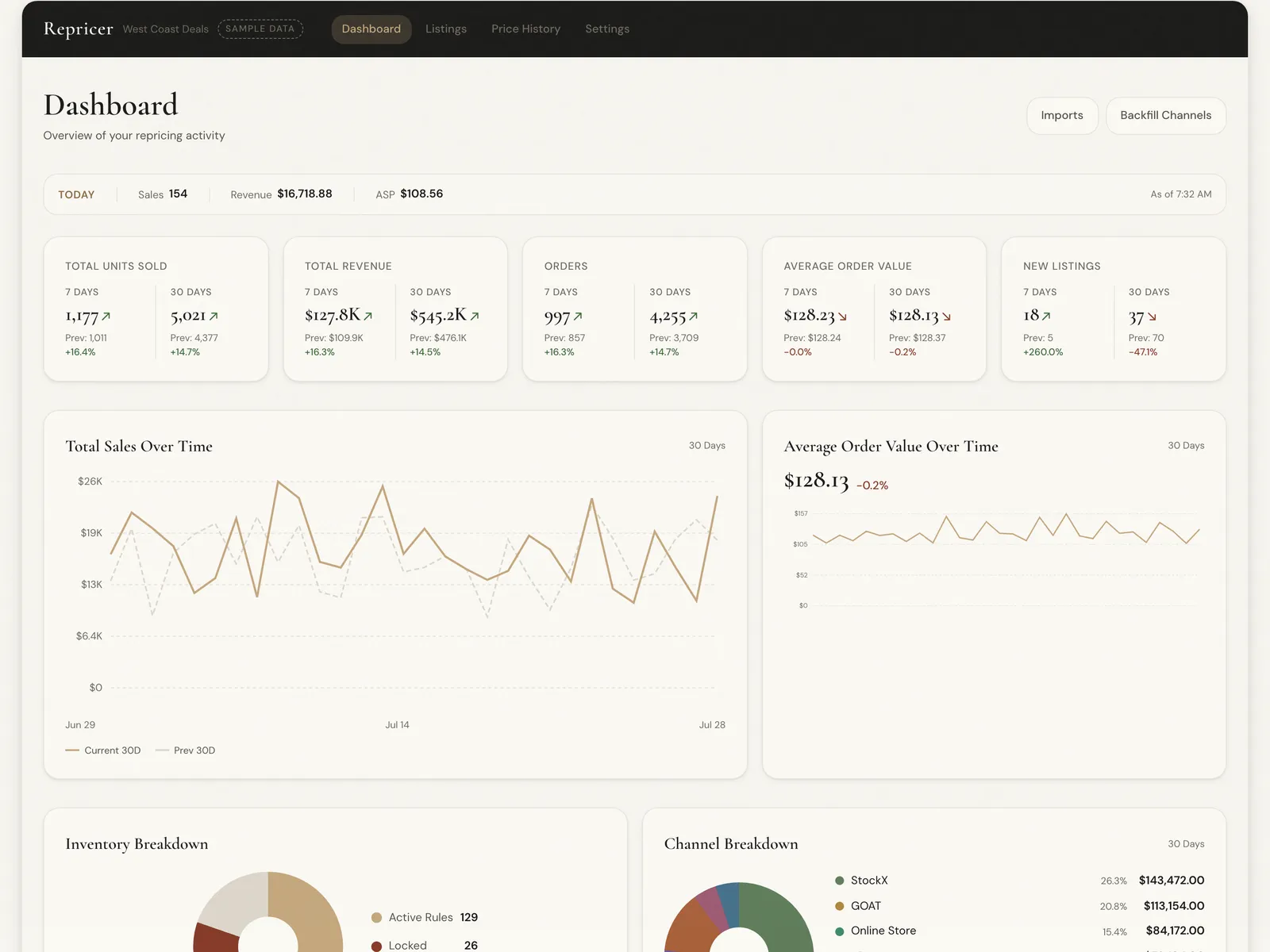This screenshot has width=1270, height=952.
Task: Click the down arrow next to $128.23
Action: (x=842, y=317)
